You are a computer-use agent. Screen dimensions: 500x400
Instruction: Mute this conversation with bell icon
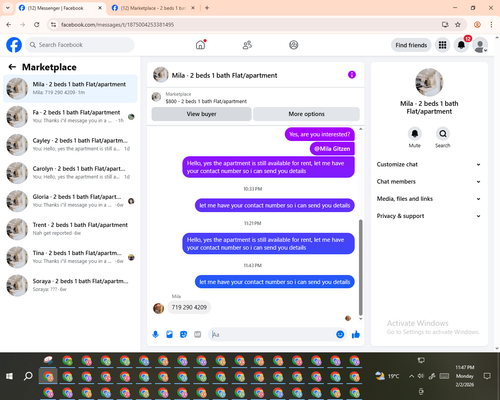[x=415, y=134]
